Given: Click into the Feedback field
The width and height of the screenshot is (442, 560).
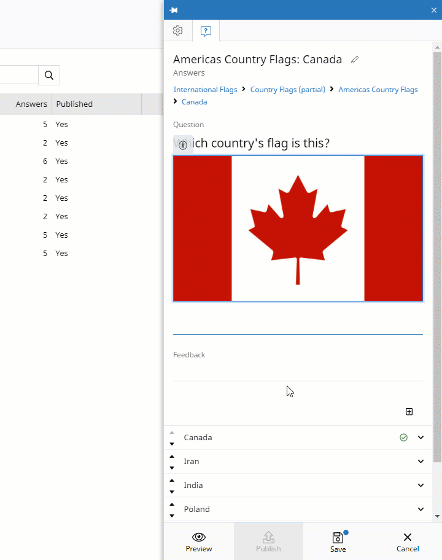Looking at the screenshot, I should [298, 372].
